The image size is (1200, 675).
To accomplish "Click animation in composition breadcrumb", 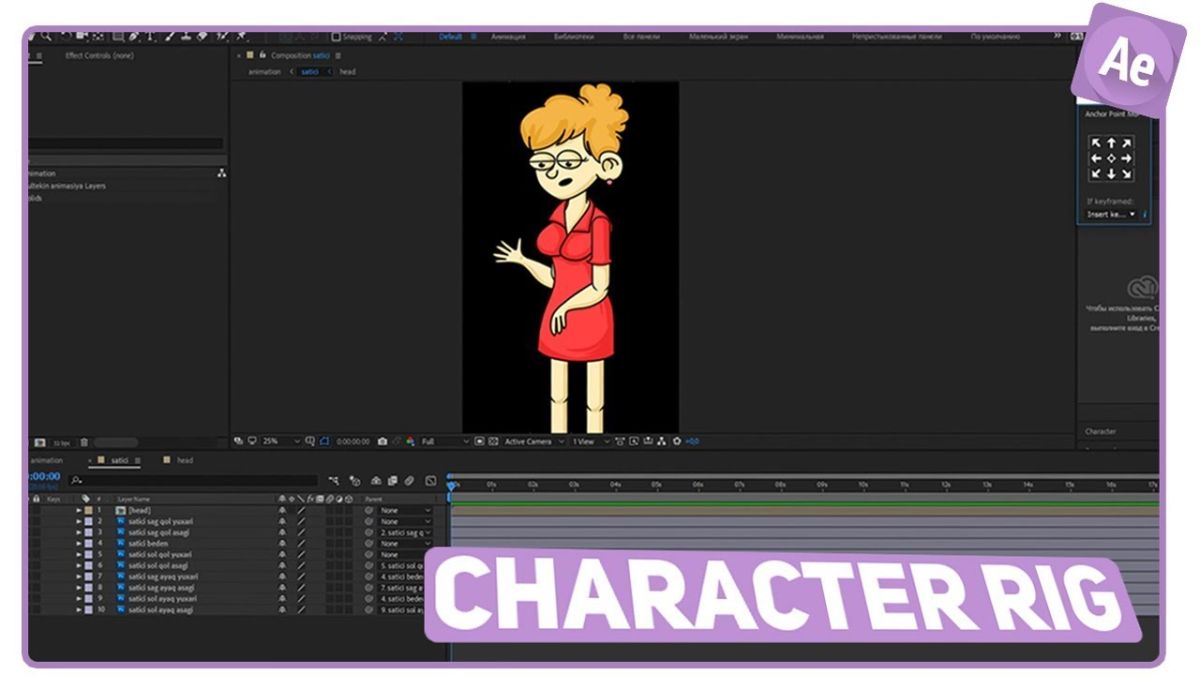I will point(265,72).
